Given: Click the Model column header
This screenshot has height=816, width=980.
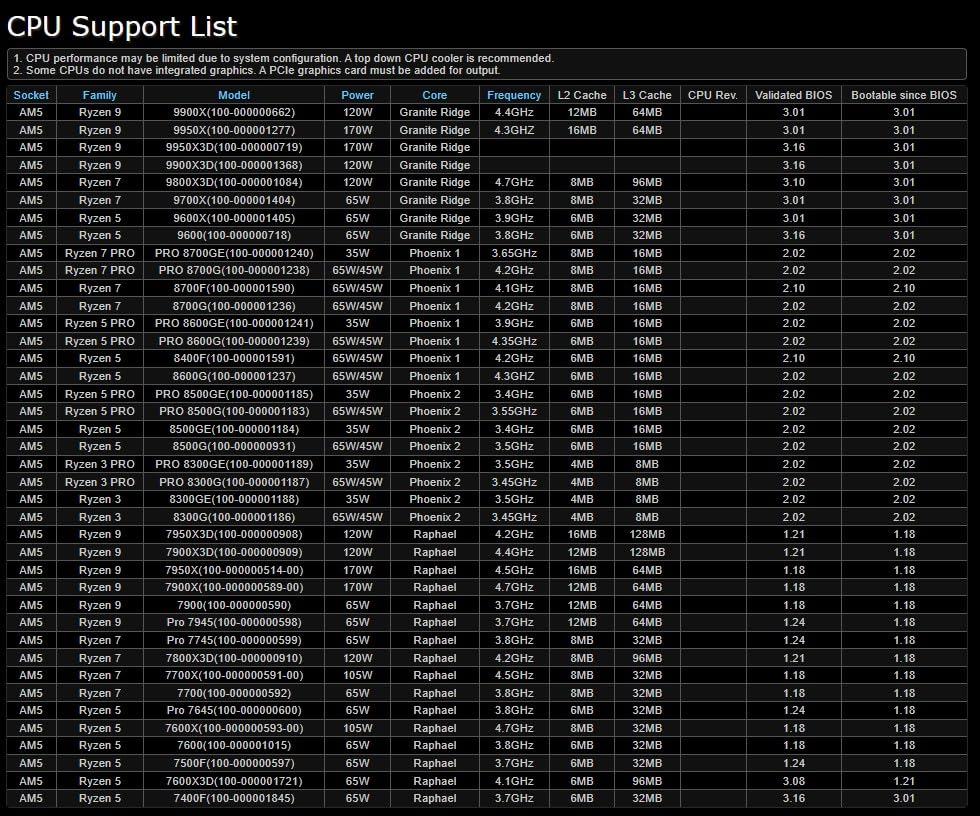Looking at the screenshot, I should click(x=233, y=95).
